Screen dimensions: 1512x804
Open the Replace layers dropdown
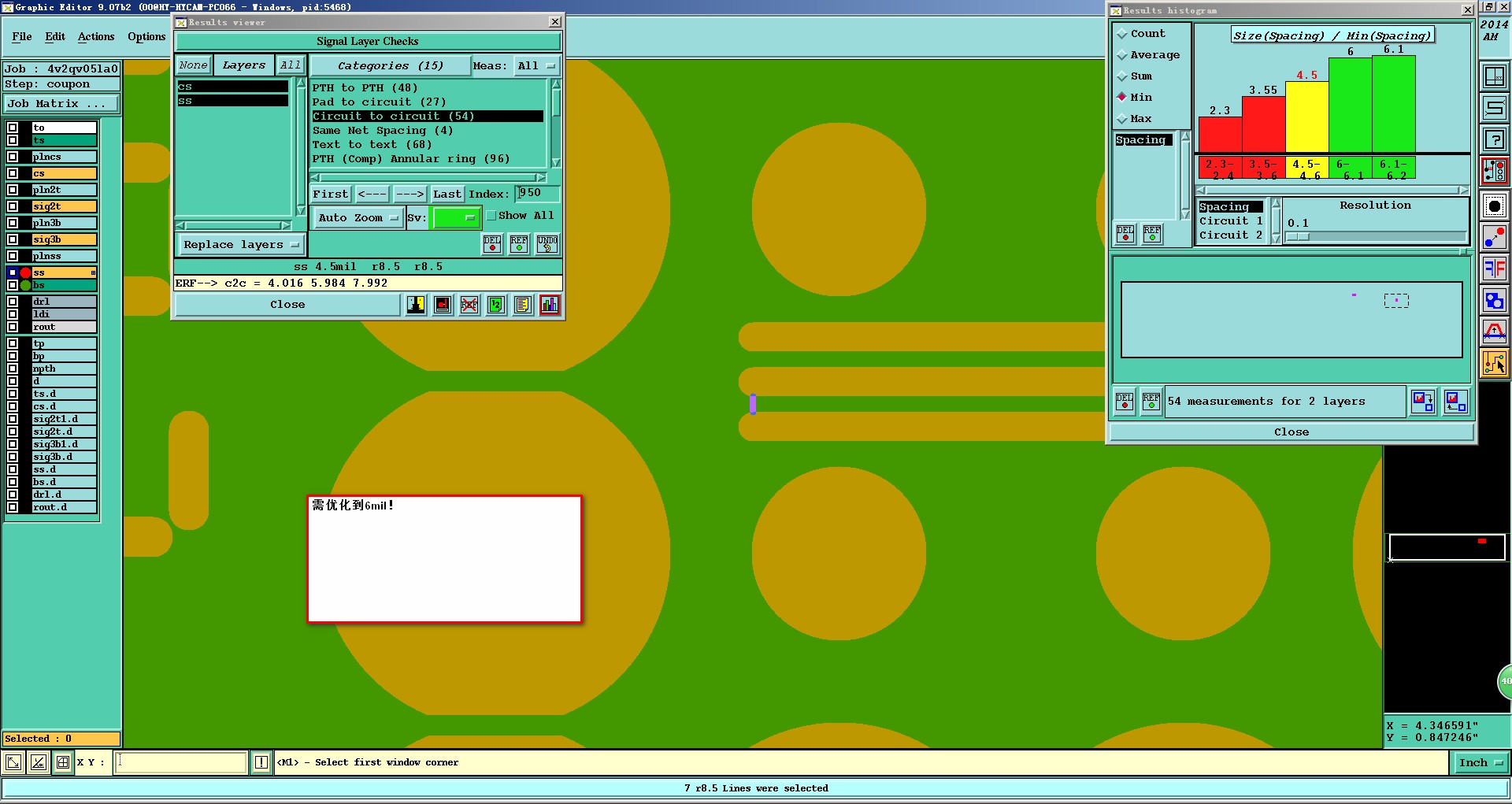coord(240,245)
